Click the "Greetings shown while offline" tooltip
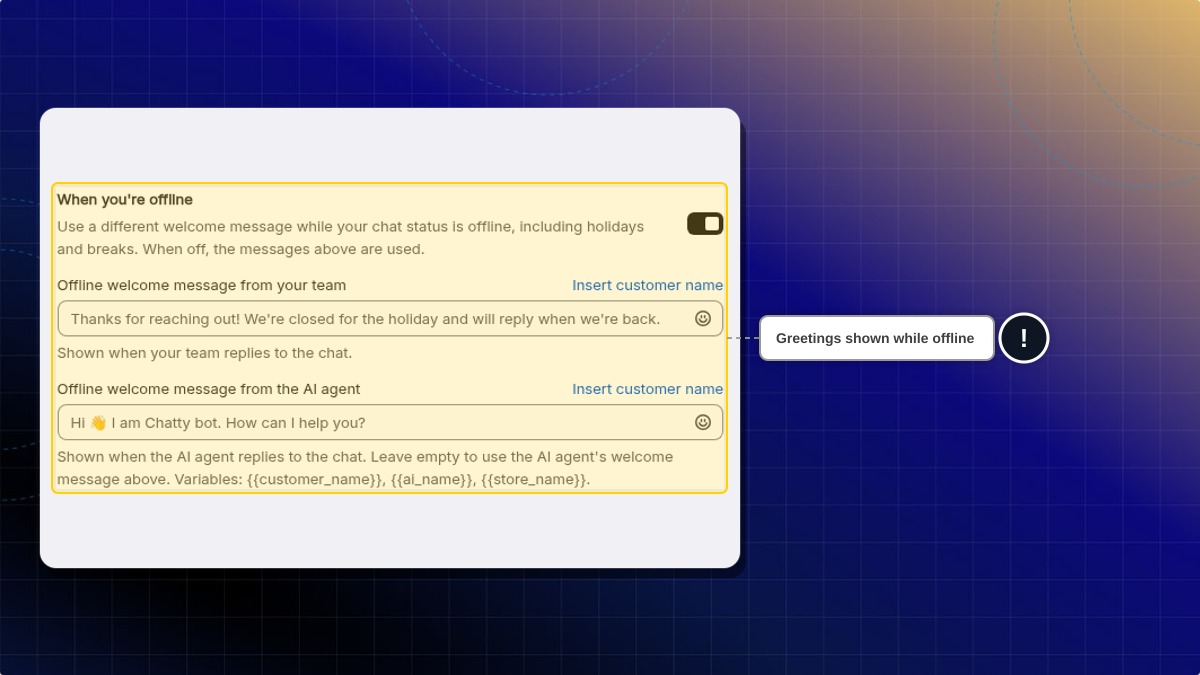The width and height of the screenshot is (1200, 675). click(x=876, y=338)
